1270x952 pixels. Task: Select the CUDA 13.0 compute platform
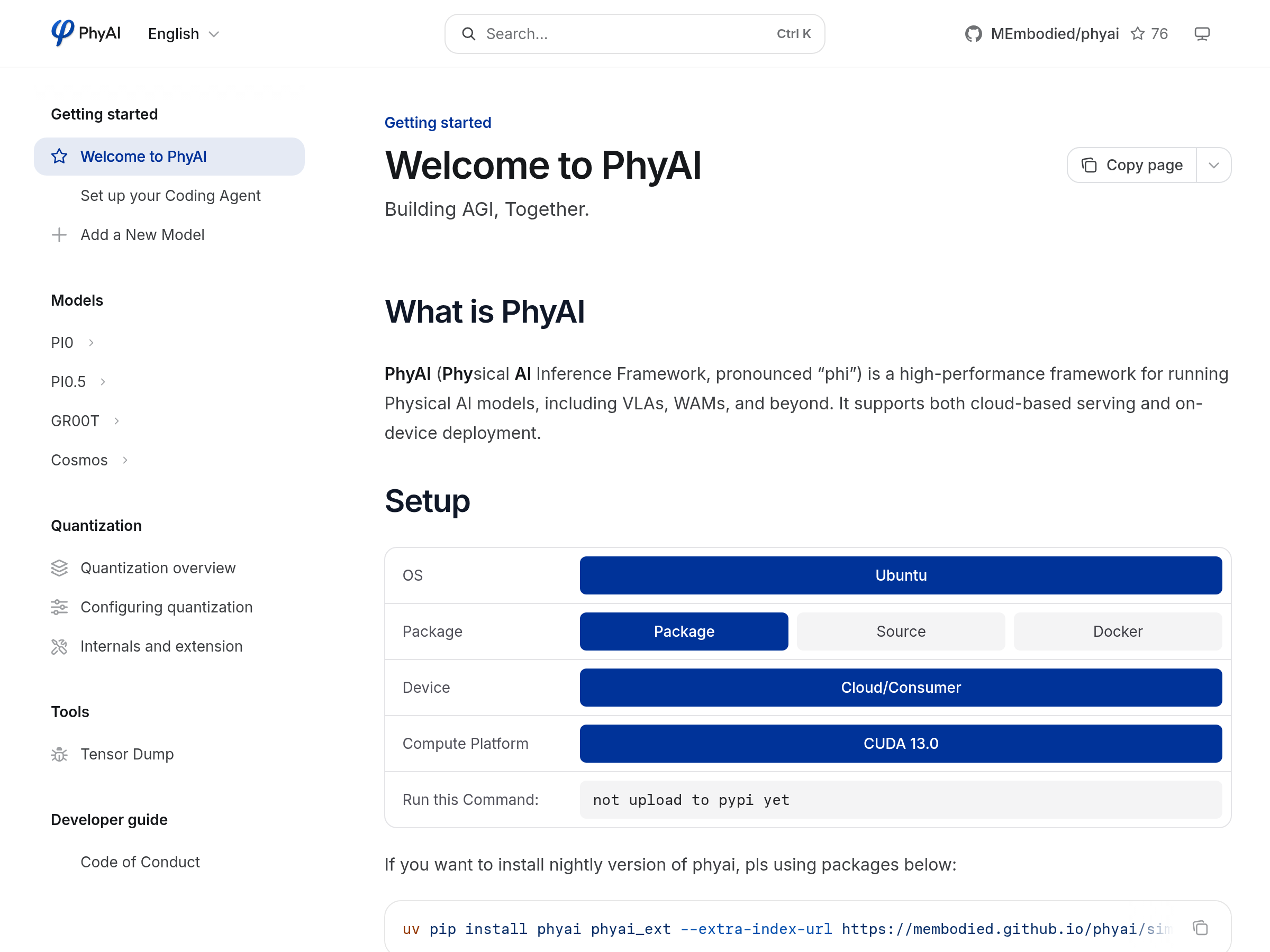click(x=900, y=744)
